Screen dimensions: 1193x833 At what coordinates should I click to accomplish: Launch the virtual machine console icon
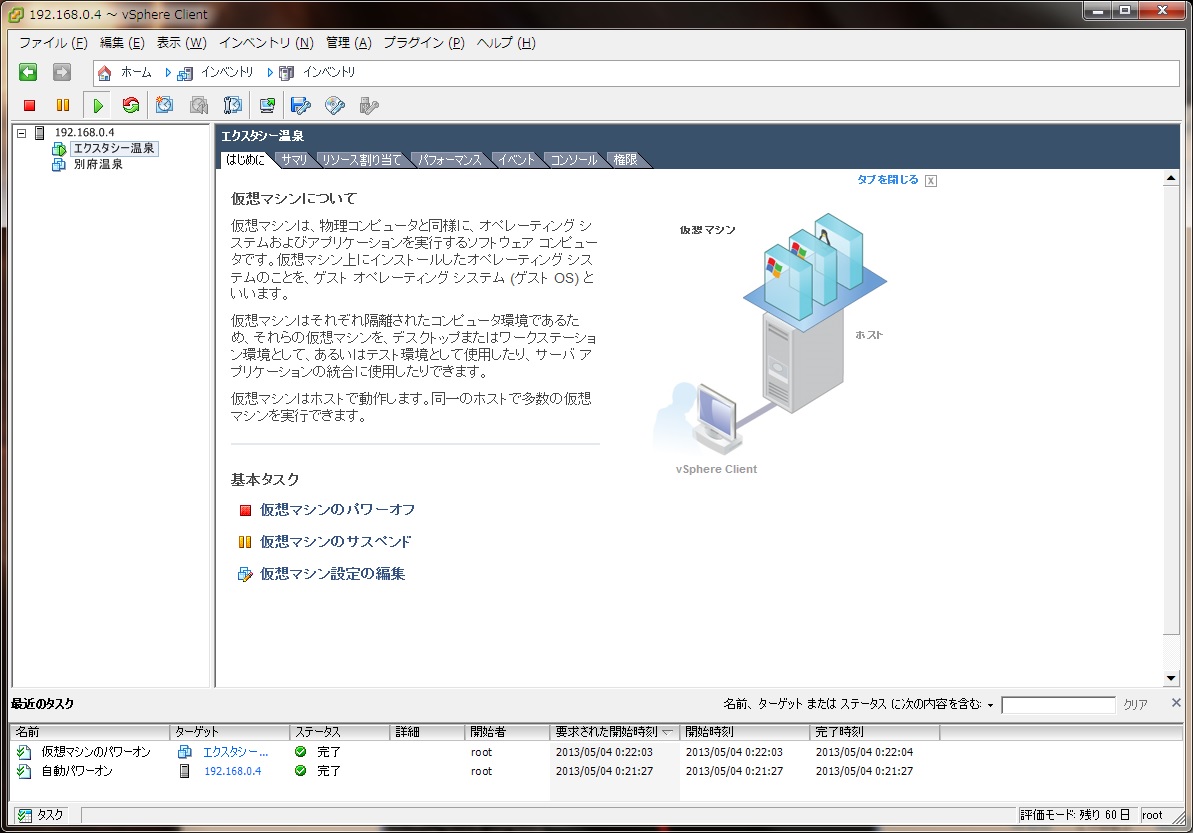pyautogui.click(x=267, y=105)
